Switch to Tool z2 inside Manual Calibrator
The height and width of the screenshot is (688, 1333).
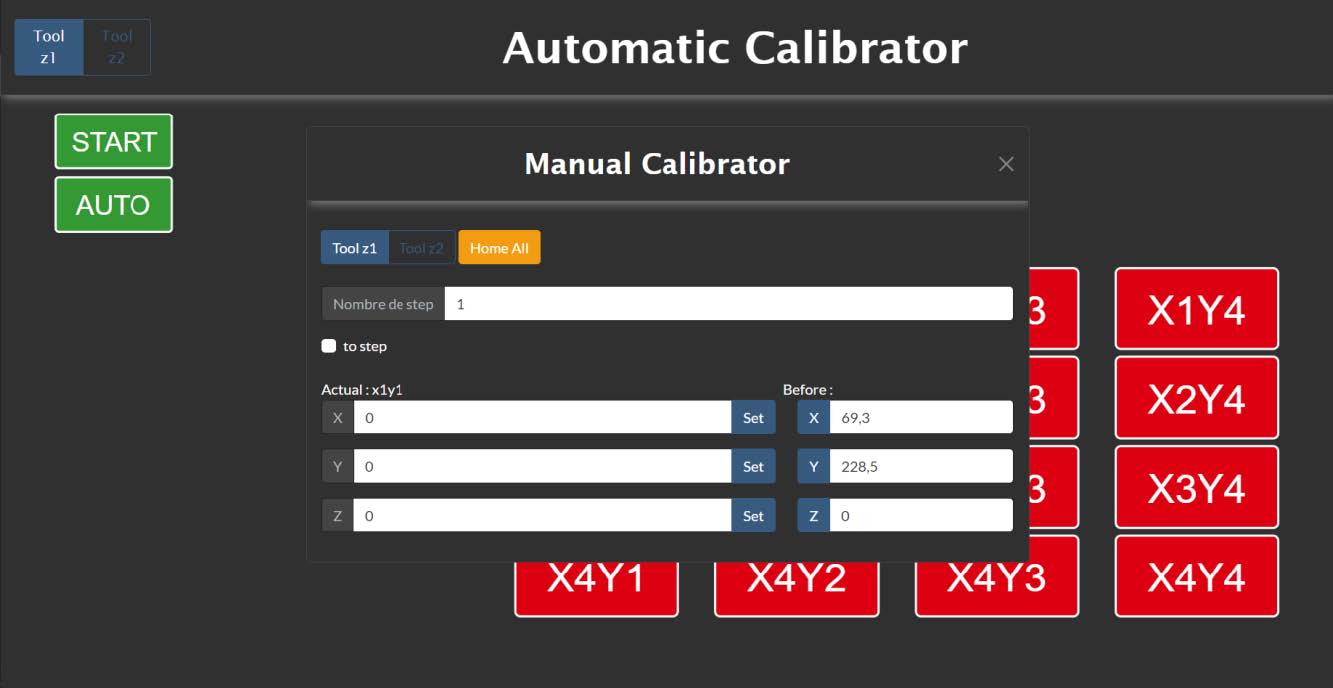tap(420, 247)
